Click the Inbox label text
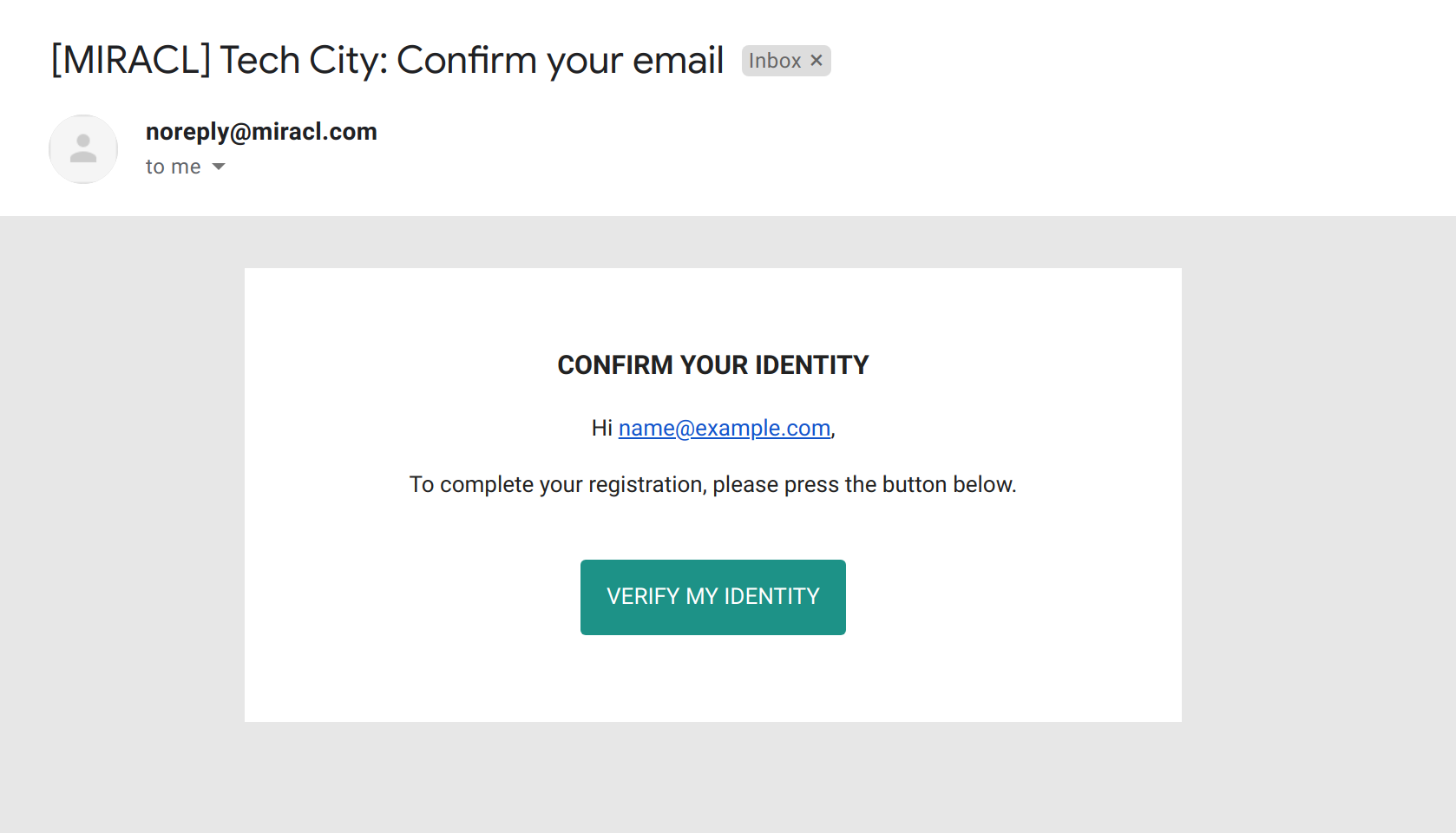The image size is (1456, 833). (774, 61)
